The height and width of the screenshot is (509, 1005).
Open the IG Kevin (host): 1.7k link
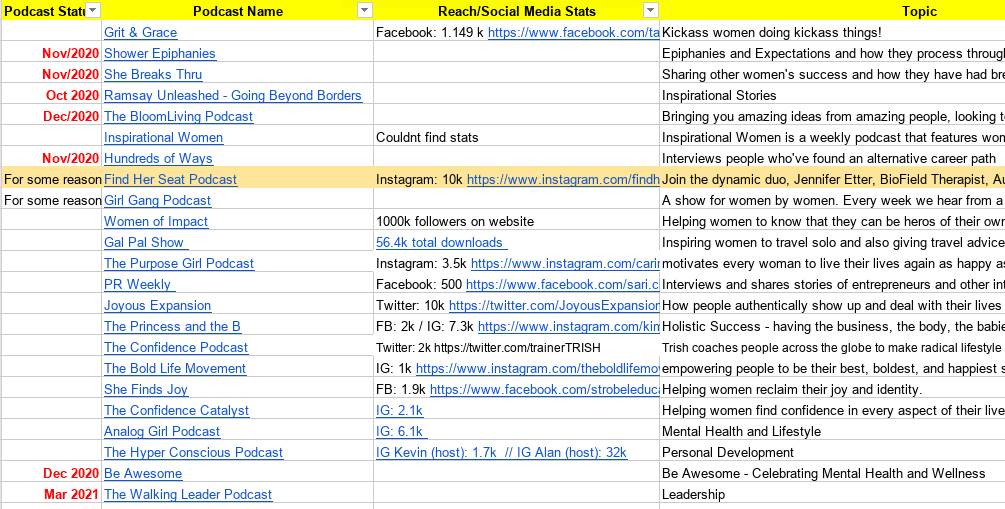501,453
